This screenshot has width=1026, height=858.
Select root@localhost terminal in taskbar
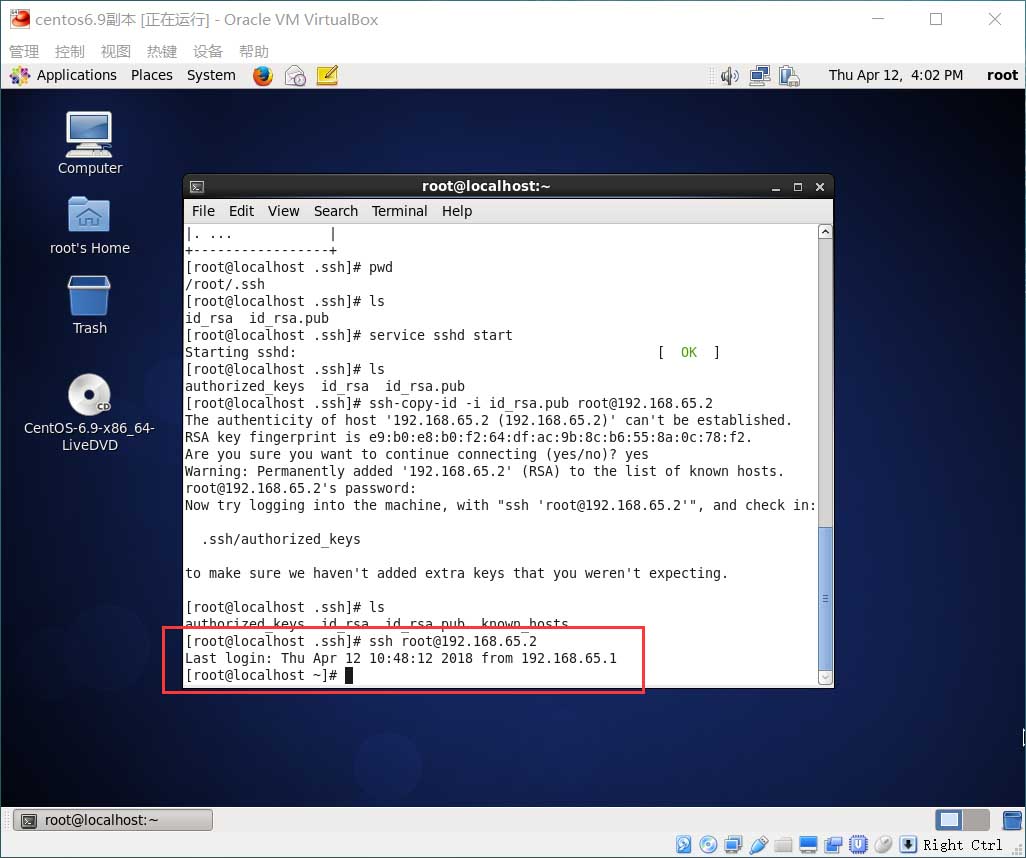pyautogui.click(x=113, y=820)
